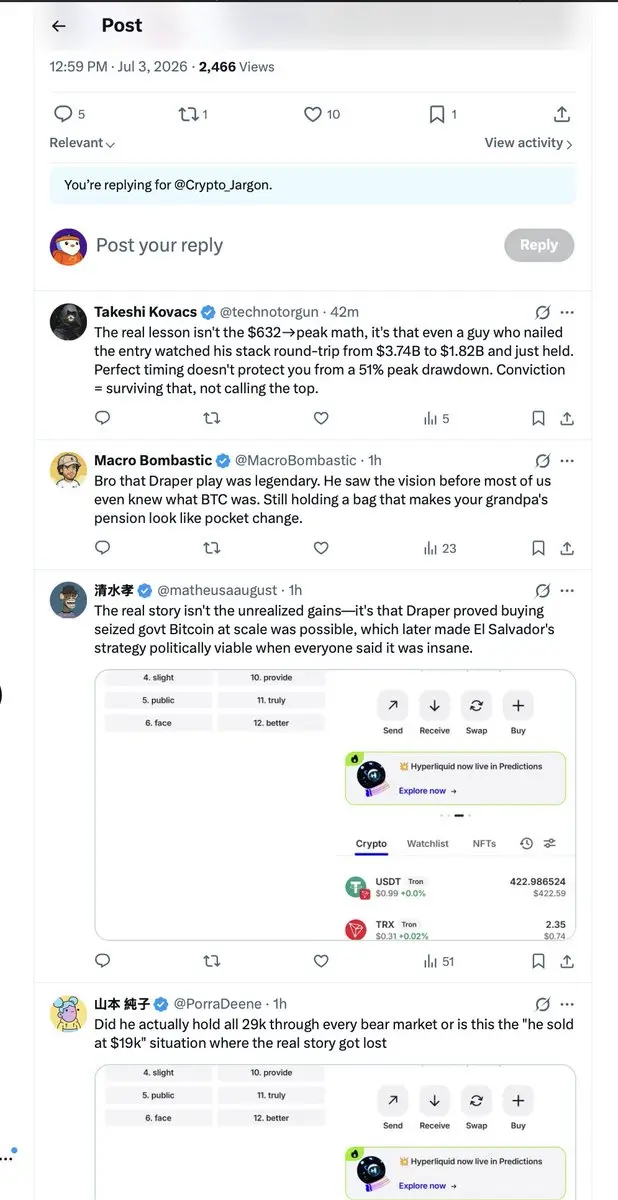This screenshot has width=618, height=1200.
Task: Open the Relevant sort dropdown
Action: (82, 144)
